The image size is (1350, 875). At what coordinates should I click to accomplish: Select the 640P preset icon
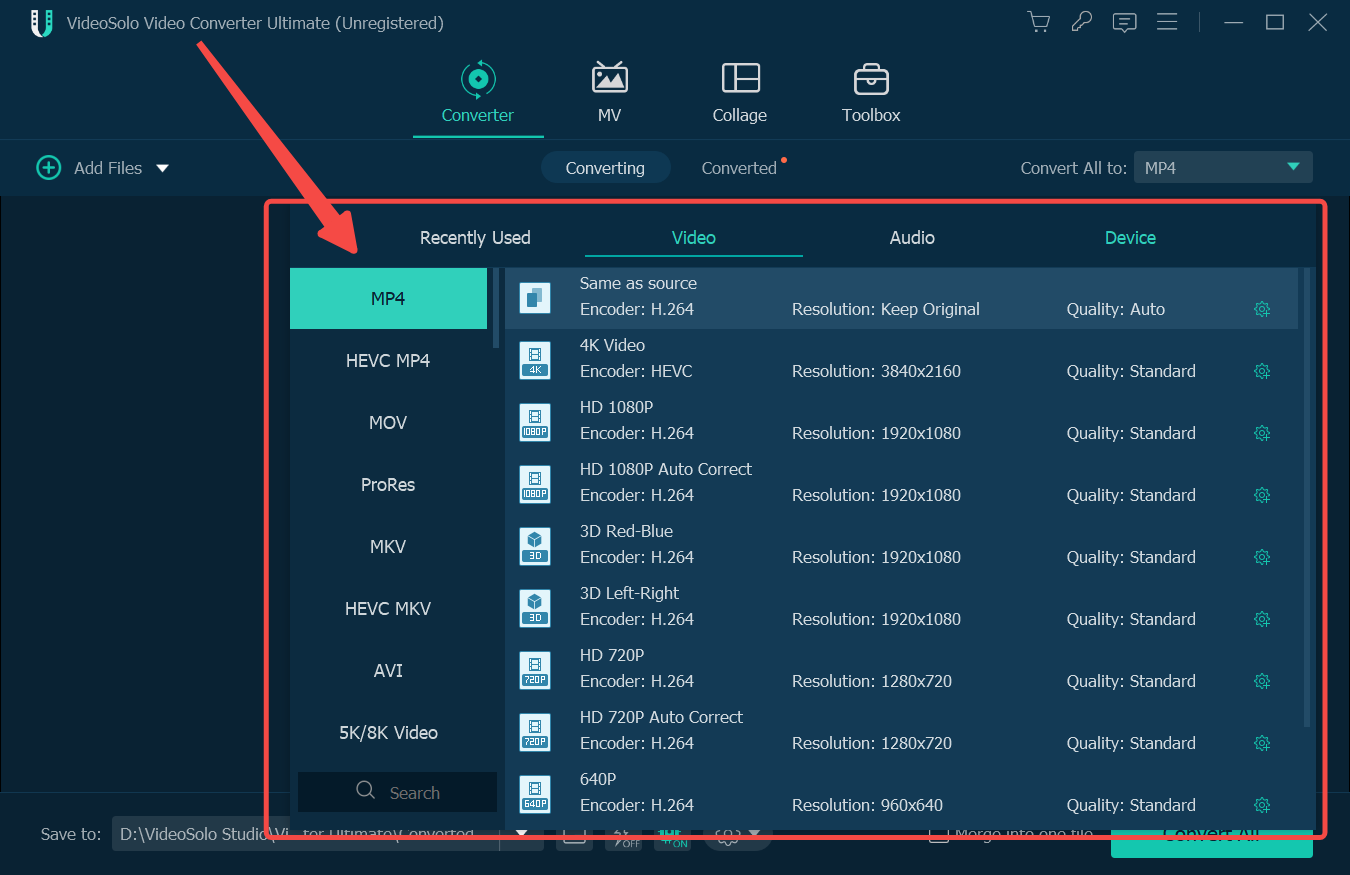[x=535, y=794]
